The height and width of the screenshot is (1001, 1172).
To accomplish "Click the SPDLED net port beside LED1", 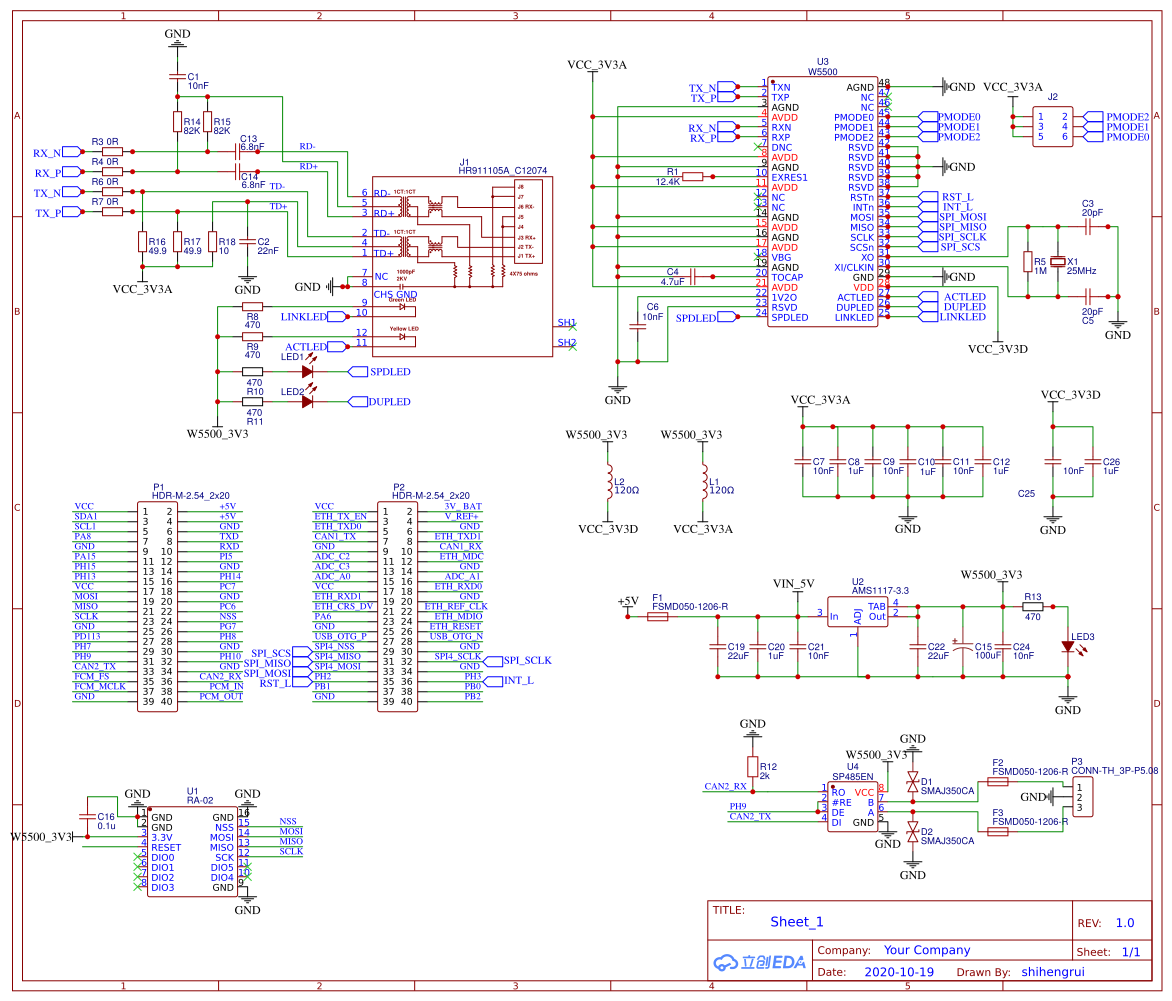I will pos(380,372).
